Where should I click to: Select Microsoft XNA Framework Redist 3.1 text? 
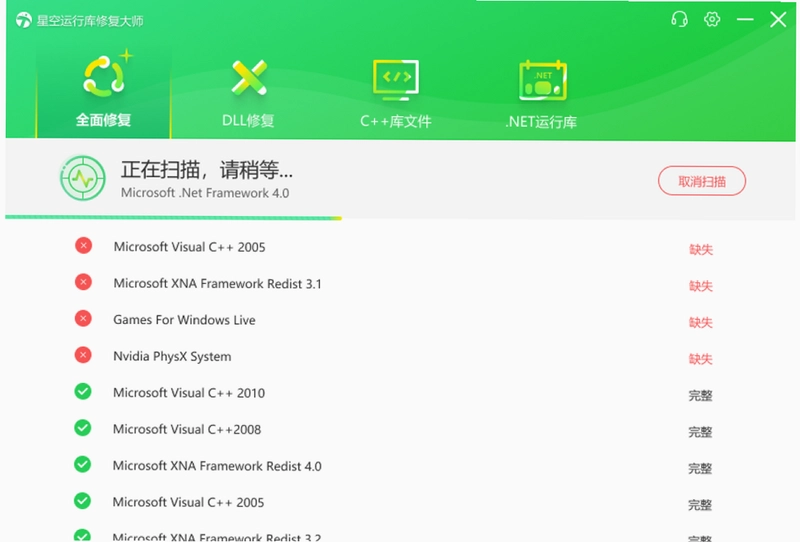pos(217,284)
